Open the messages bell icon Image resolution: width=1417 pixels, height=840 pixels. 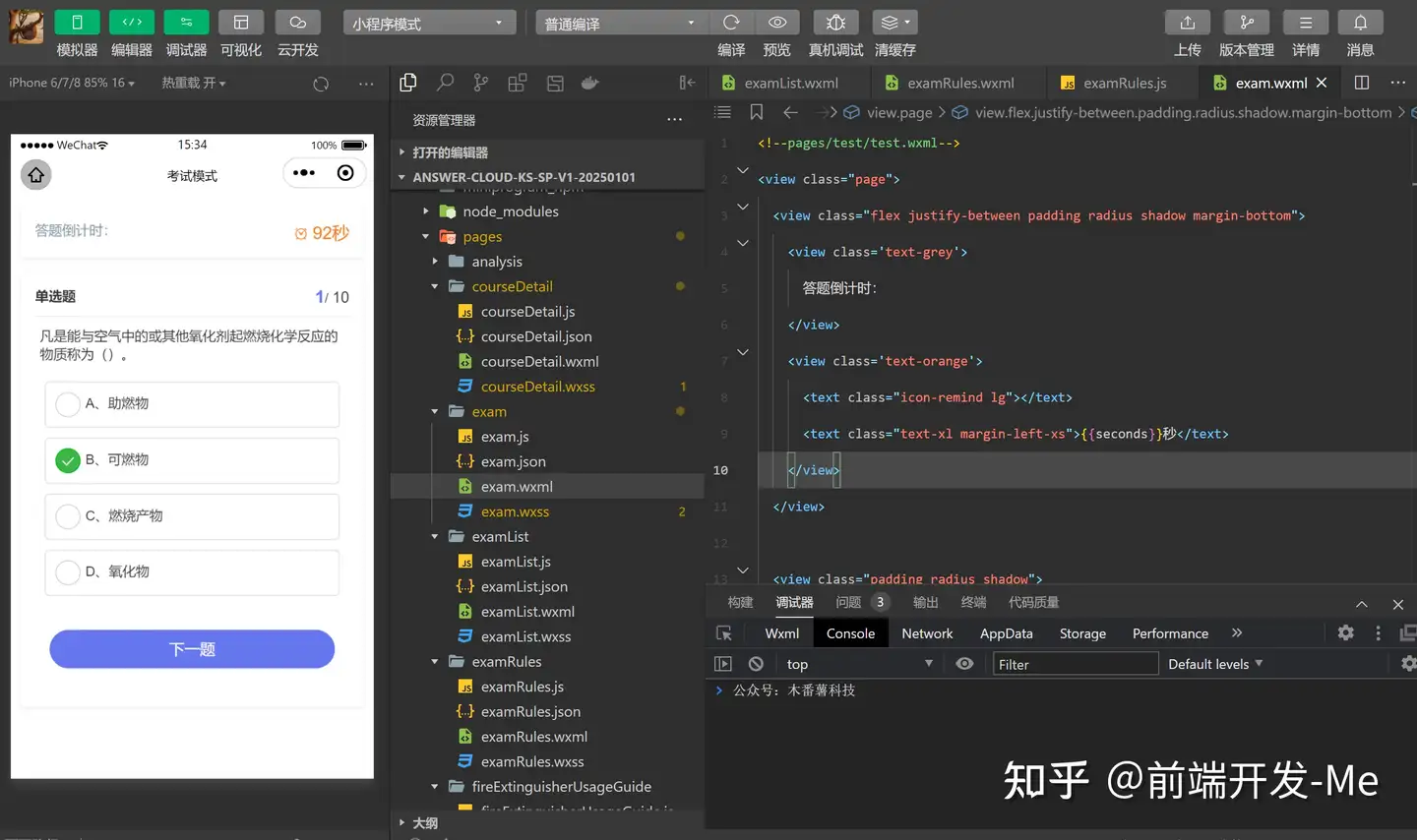pyautogui.click(x=1360, y=22)
